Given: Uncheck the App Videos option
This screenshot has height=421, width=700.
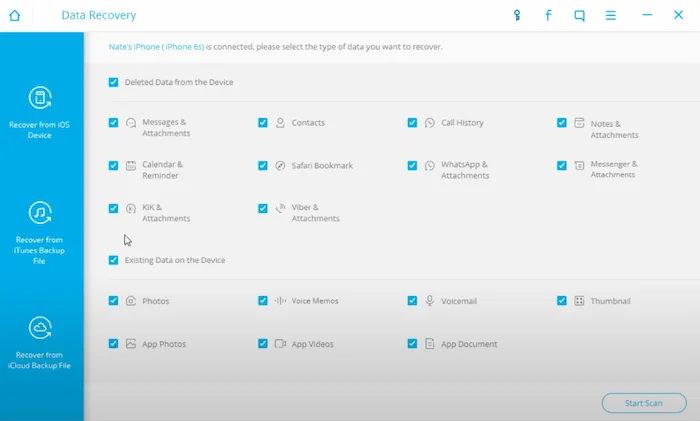Looking at the screenshot, I should click(x=263, y=343).
